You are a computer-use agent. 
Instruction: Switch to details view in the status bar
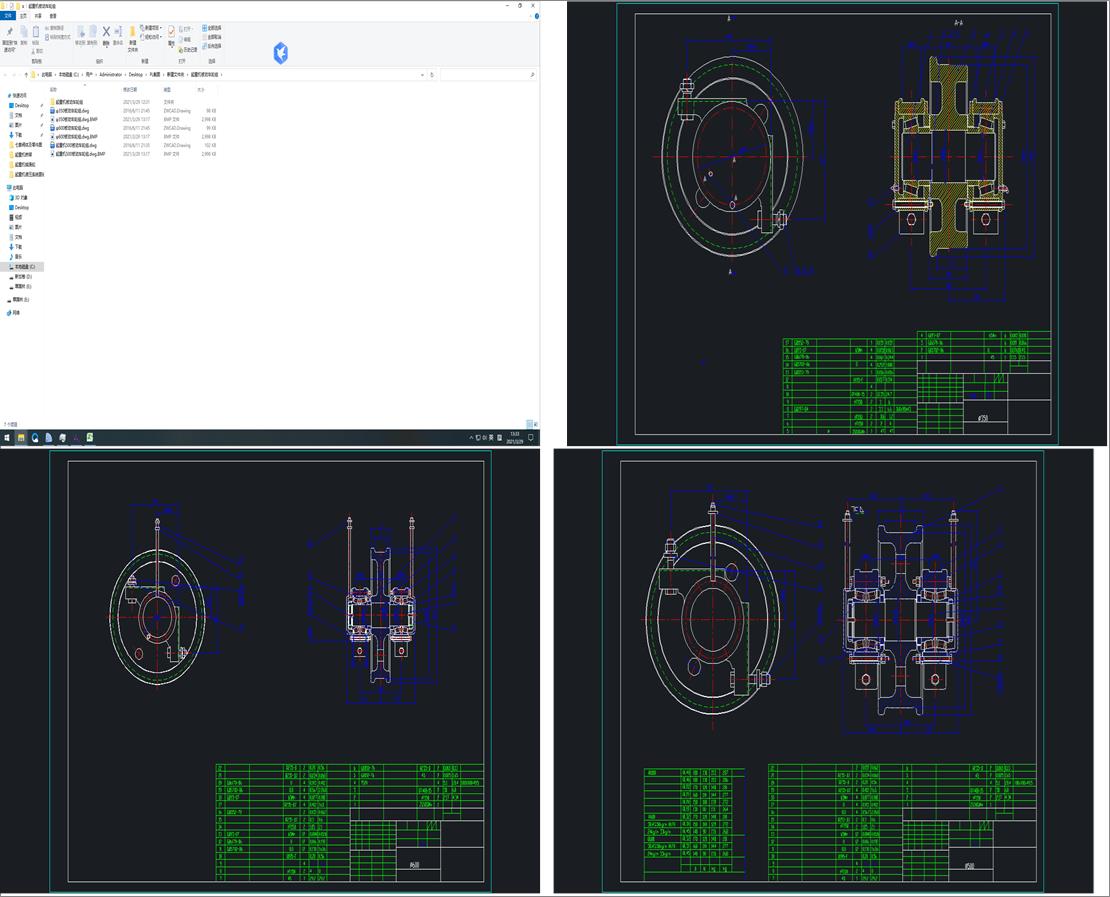point(529,424)
